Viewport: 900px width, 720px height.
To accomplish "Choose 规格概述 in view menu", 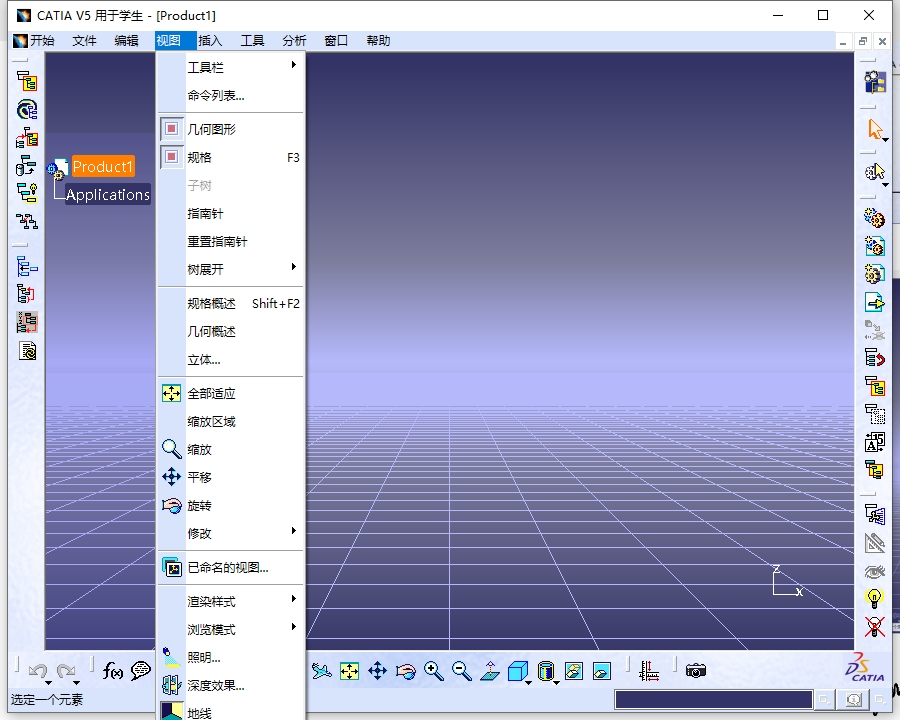I will (230, 303).
